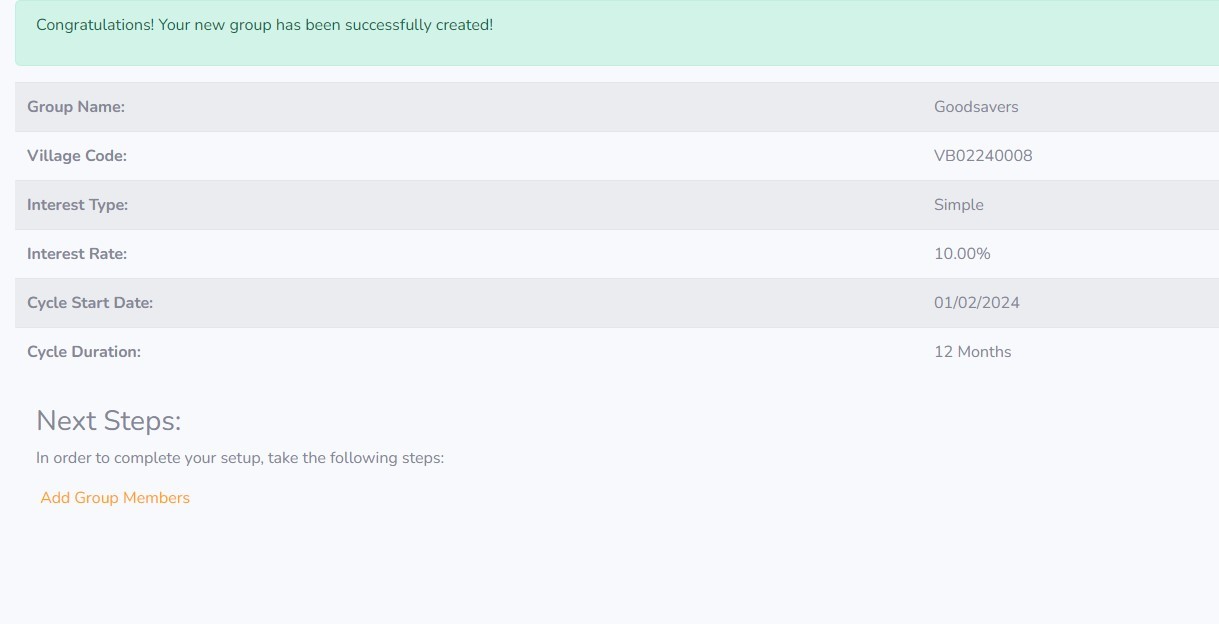The image size is (1219, 624).
Task: Click the Add Group Members link
Action: pos(115,498)
